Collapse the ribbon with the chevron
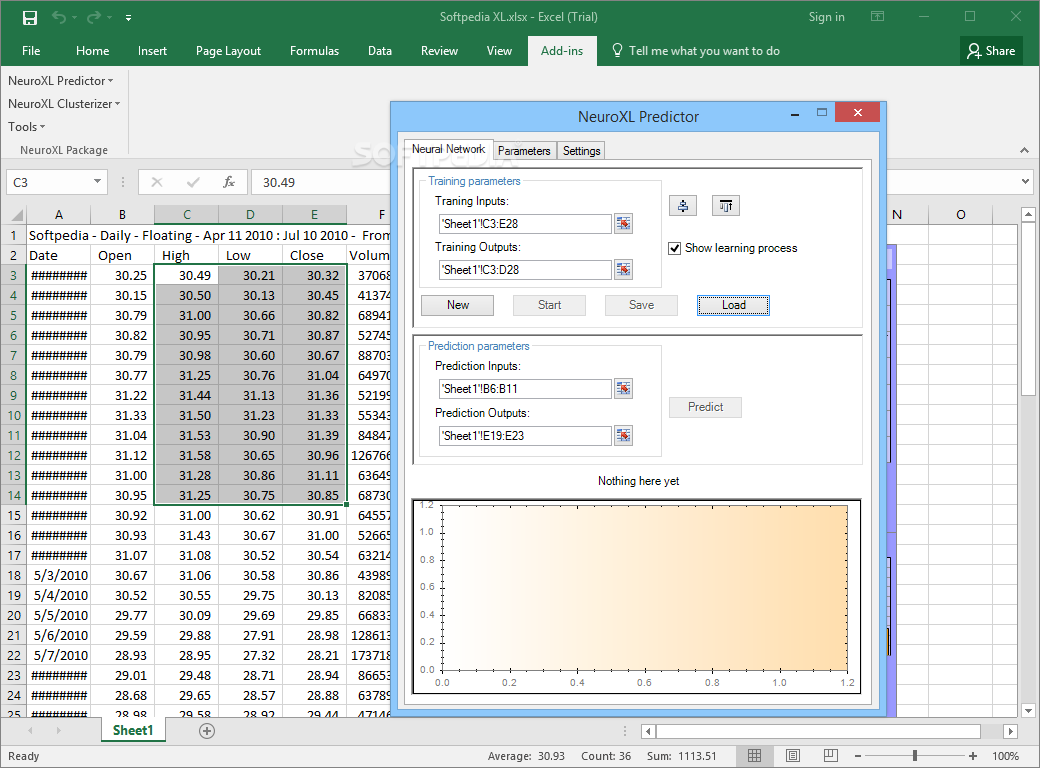Image resolution: width=1040 pixels, height=768 pixels. coord(1025,151)
